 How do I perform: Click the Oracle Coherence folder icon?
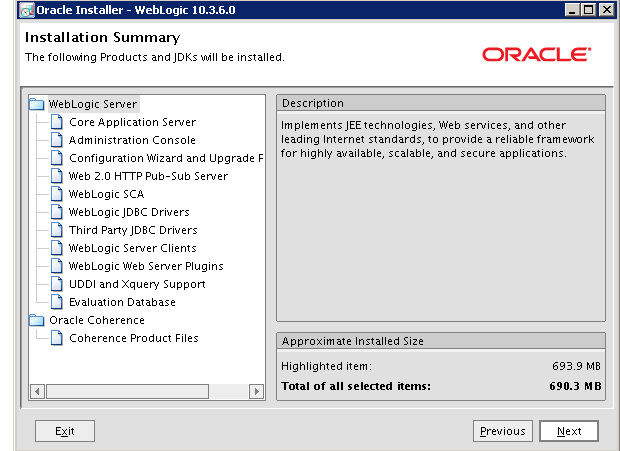pyautogui.click(x=37, y=320)
